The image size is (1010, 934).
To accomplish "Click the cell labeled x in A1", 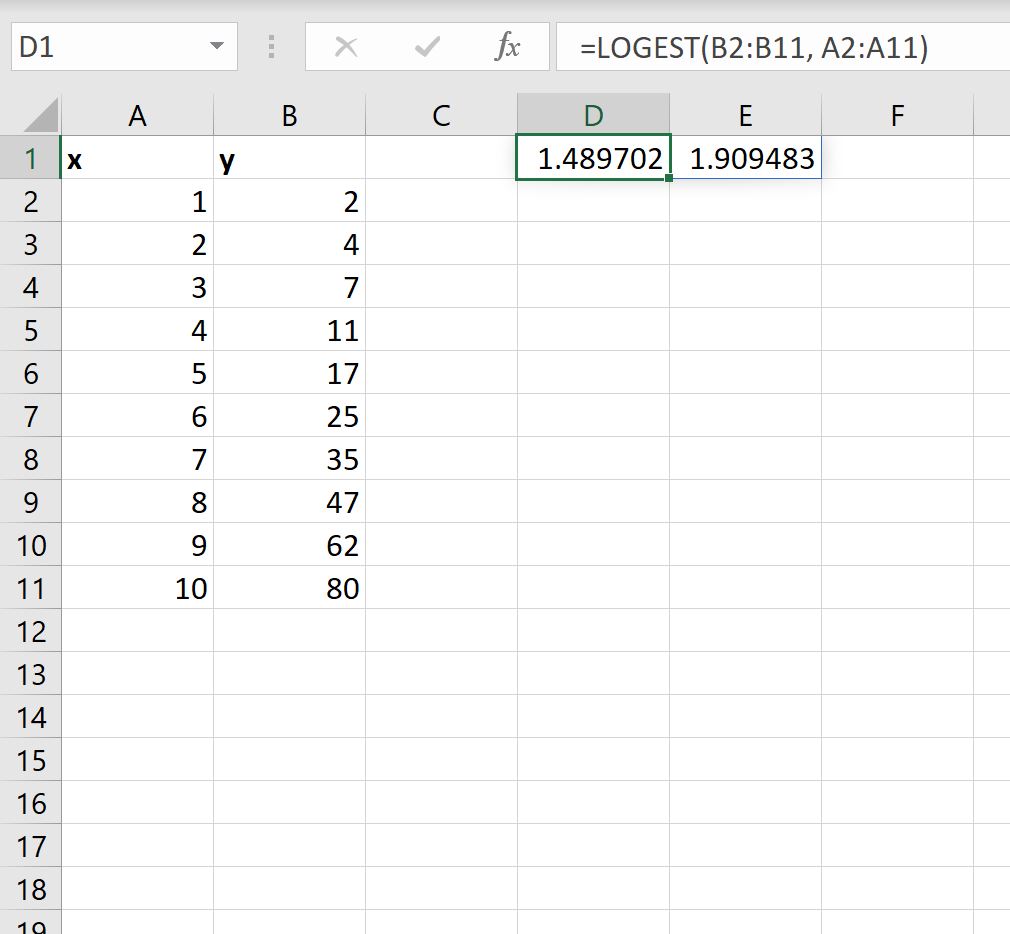I will tap(137, 158).
